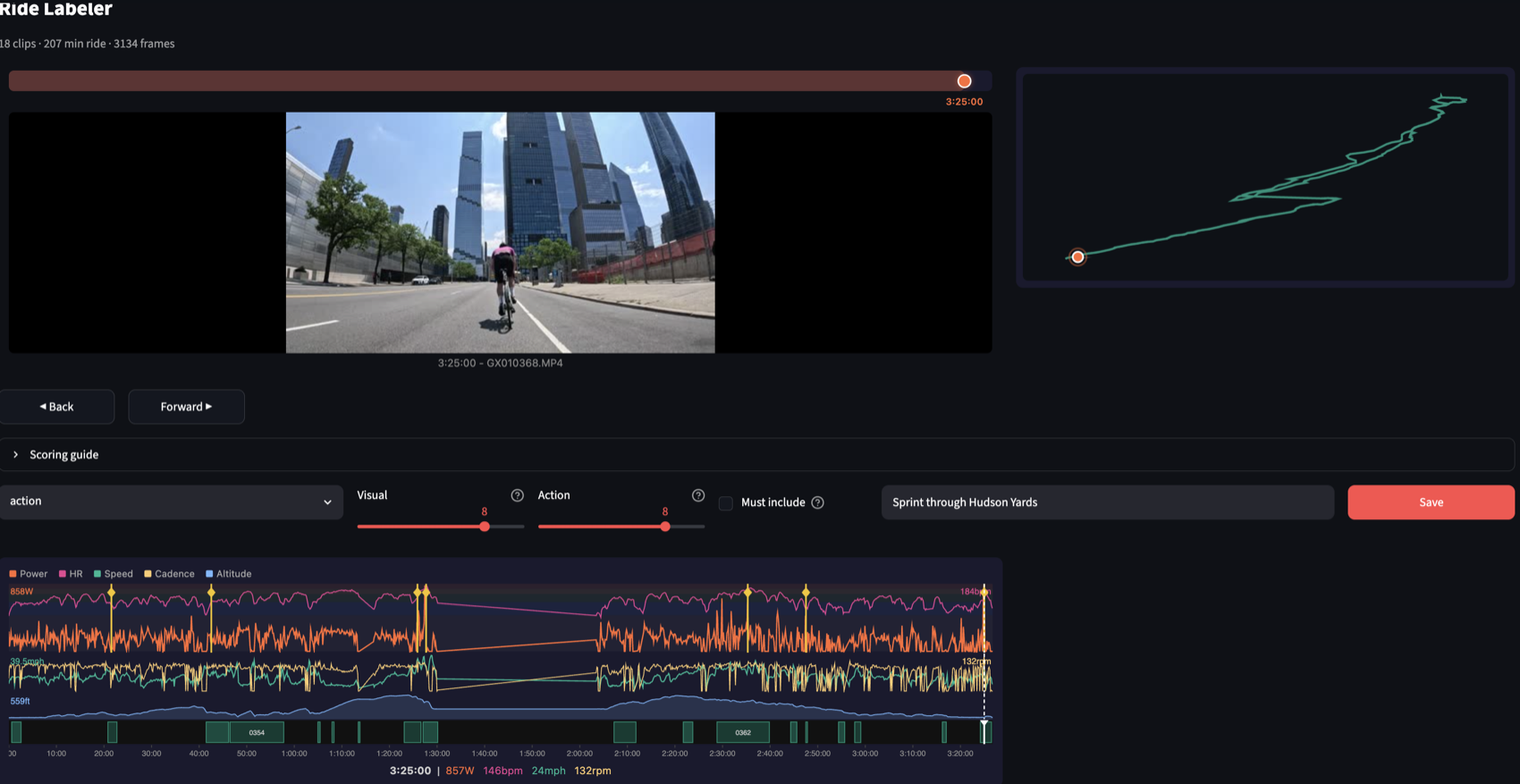1520x784 pixels.
Task: Select the clip block near 20:00
Action: (x=112, y=732)
